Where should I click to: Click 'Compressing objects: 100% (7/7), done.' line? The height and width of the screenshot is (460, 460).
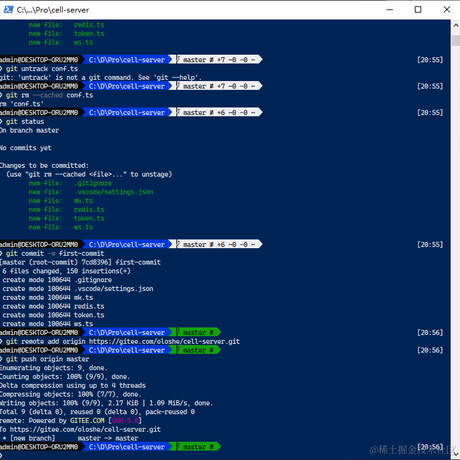[x=71, y=394]
